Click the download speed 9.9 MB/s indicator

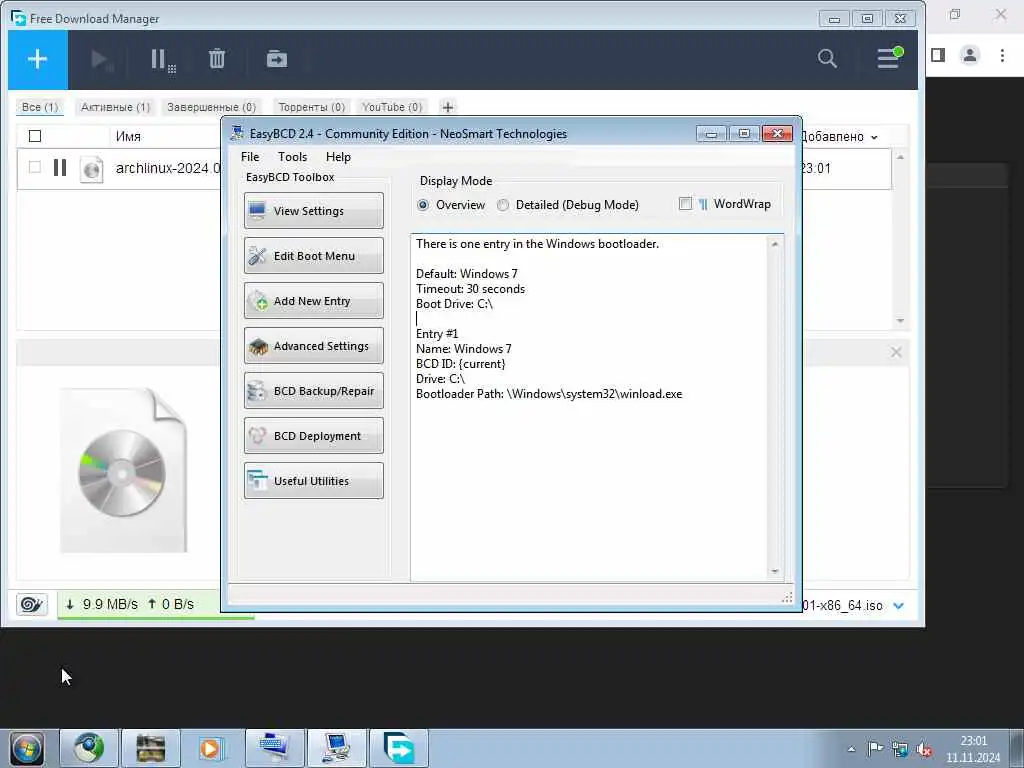103,604
